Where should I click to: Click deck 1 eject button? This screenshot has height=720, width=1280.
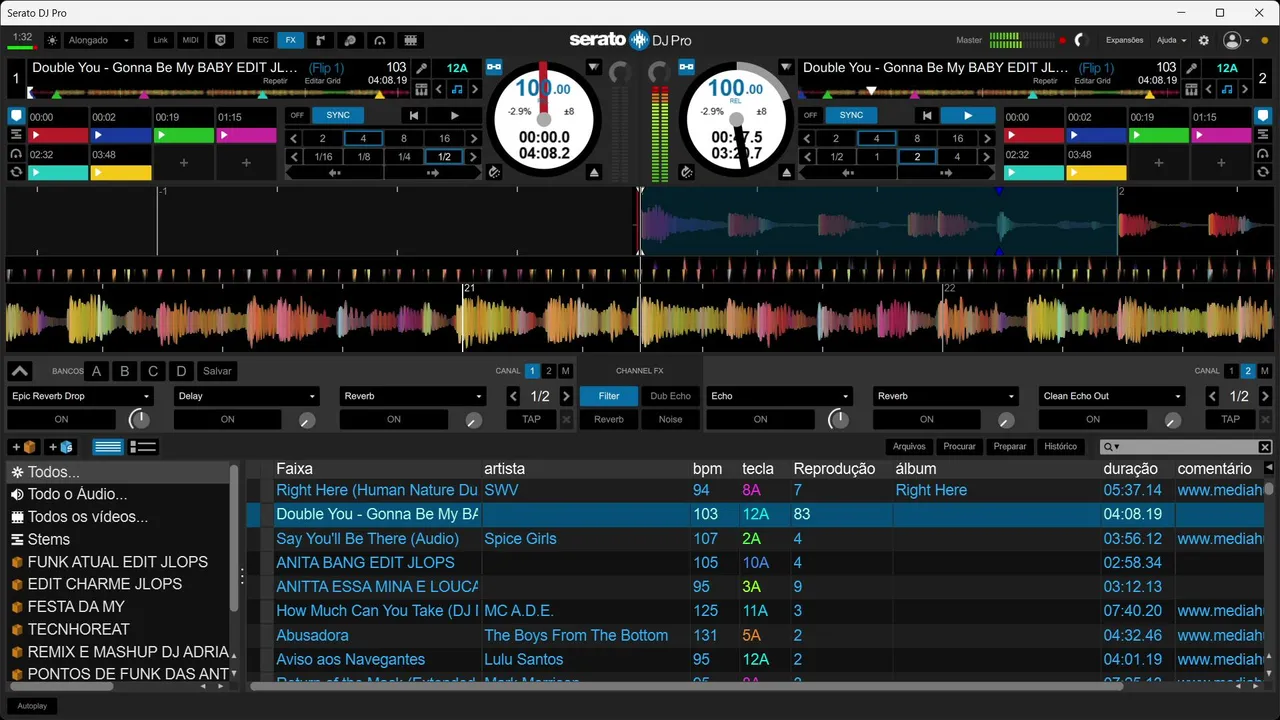click(594, 172)
